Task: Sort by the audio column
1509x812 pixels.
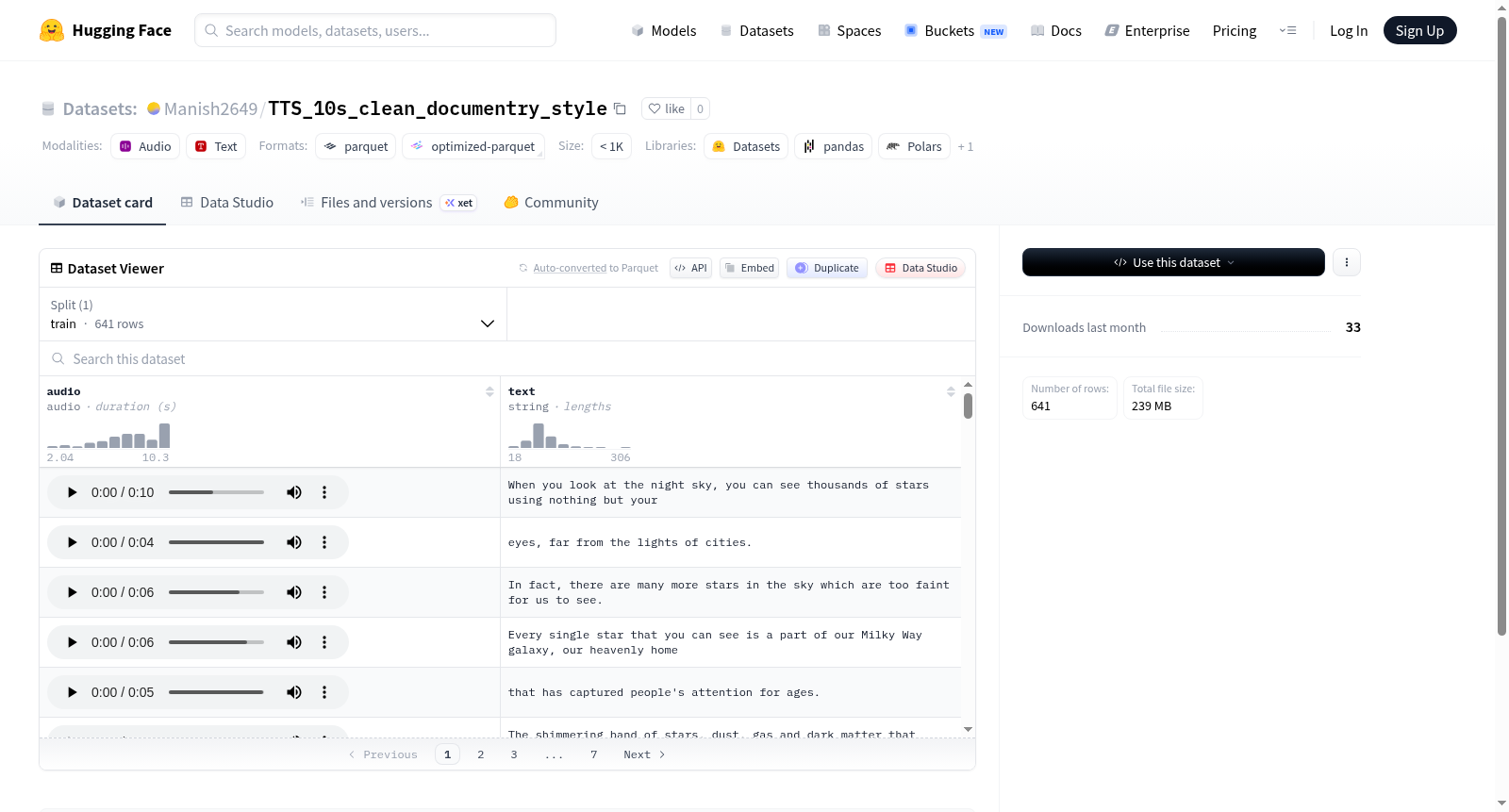Action: coord(489,391)
